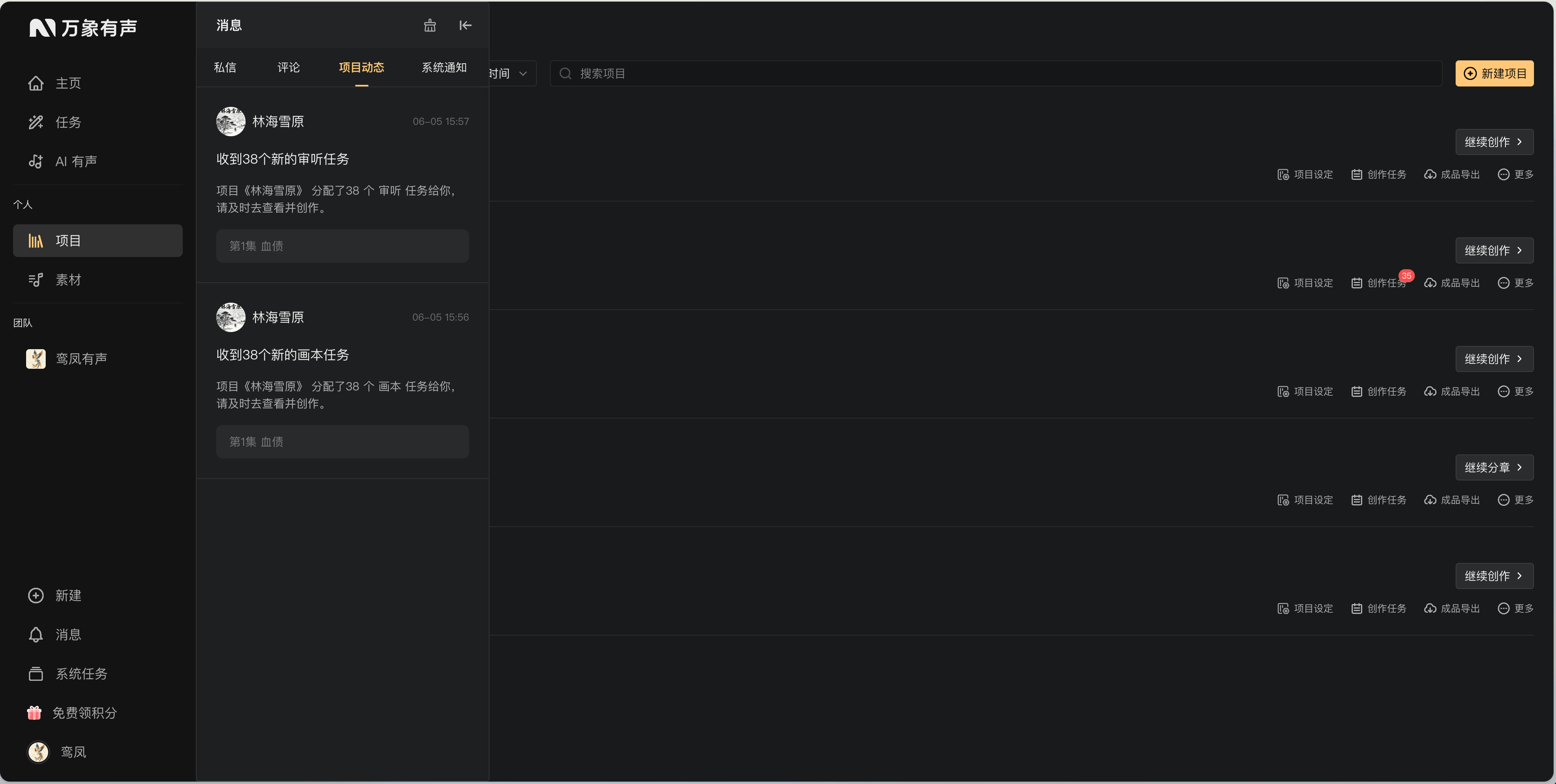The image size is (1556, 784).
Task: Click 成品导出 in the 继续分章 row
Action: click(1452, 500)
